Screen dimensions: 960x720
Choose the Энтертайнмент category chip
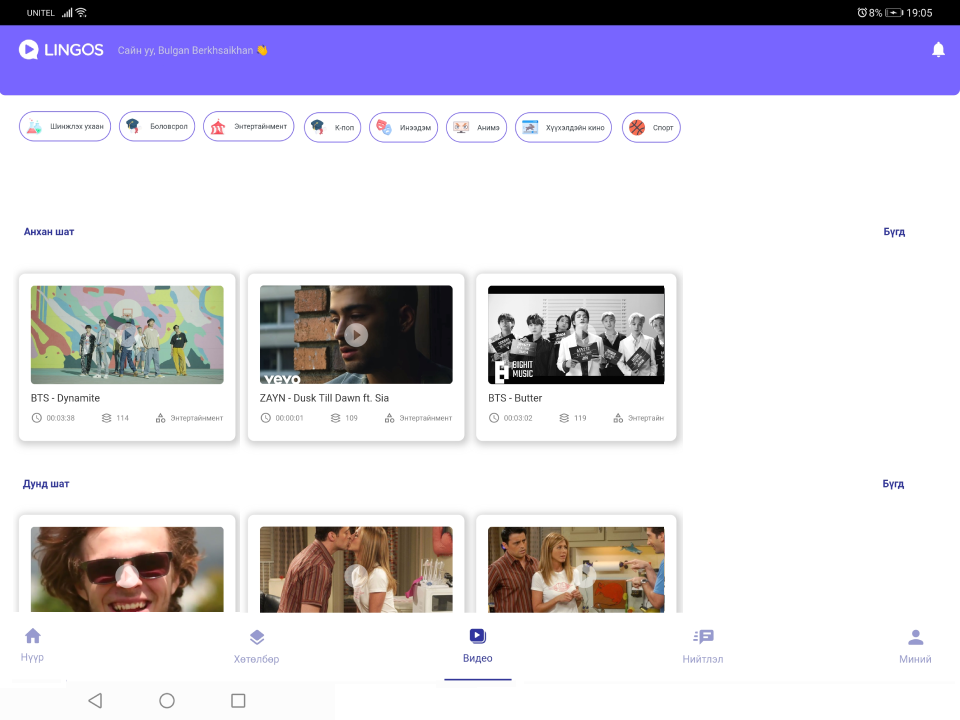coord(249,126)
